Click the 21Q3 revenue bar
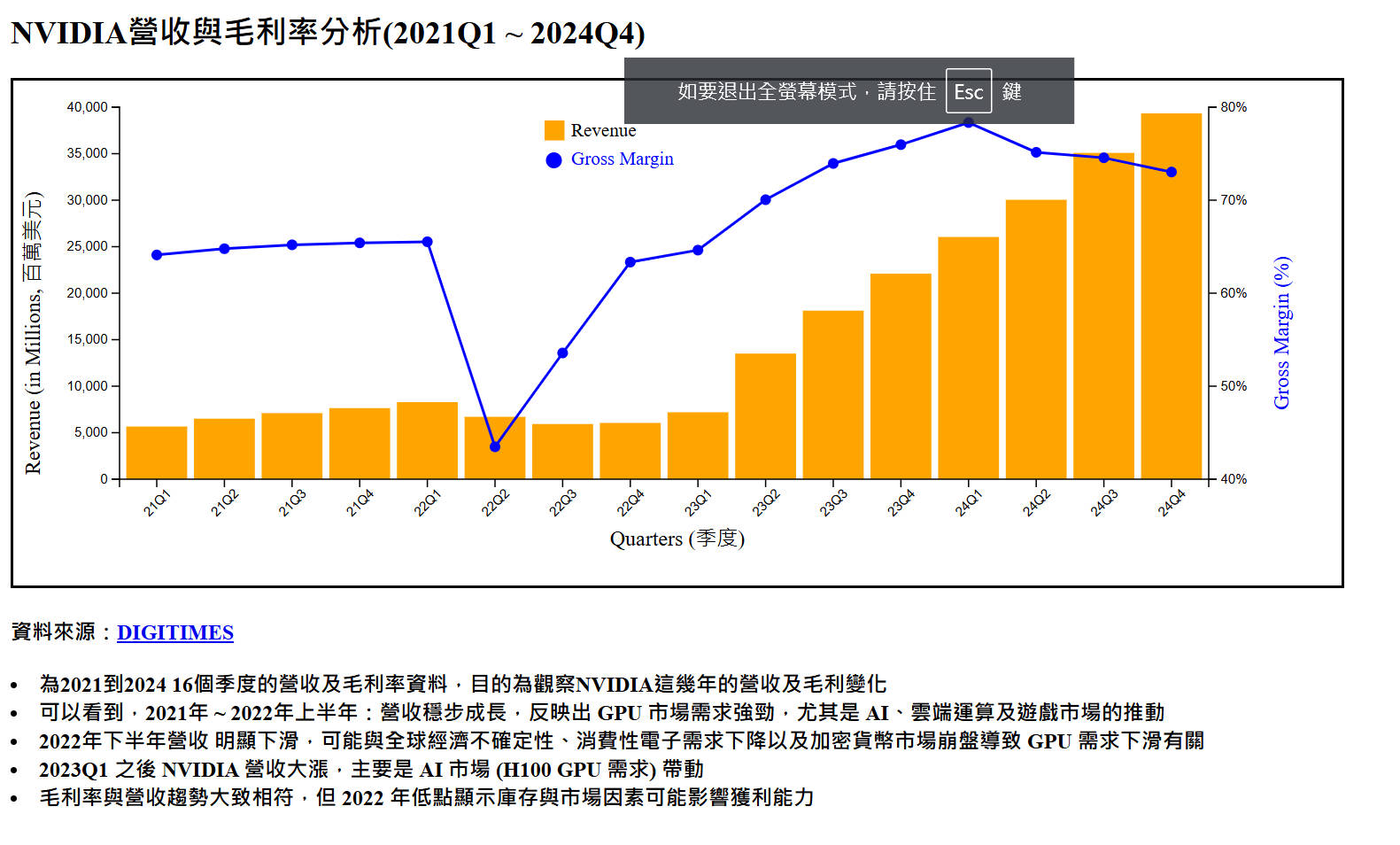The width and height of the screenshot is (1400, 845). [292, 446]
